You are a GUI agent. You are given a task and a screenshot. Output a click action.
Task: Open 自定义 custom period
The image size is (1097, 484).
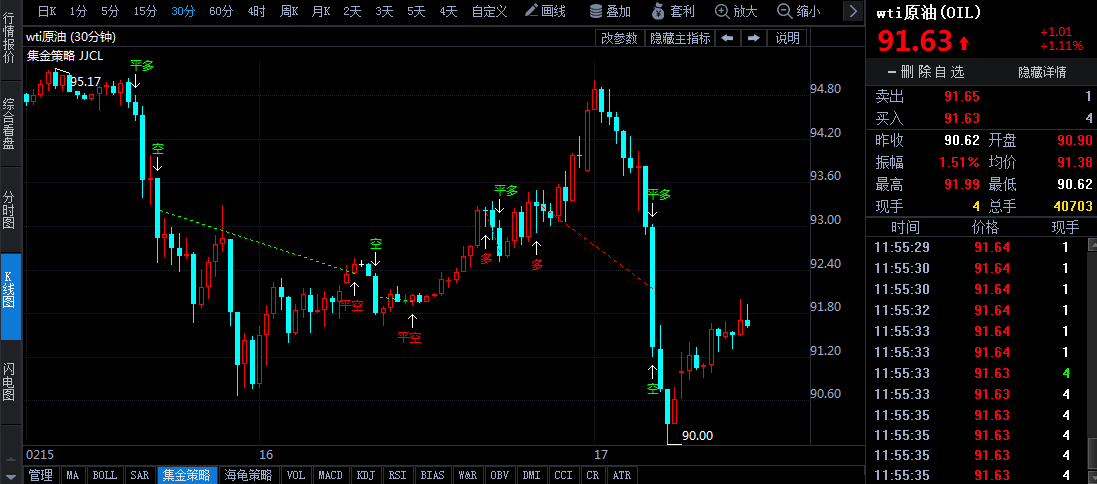pos(490,10)
